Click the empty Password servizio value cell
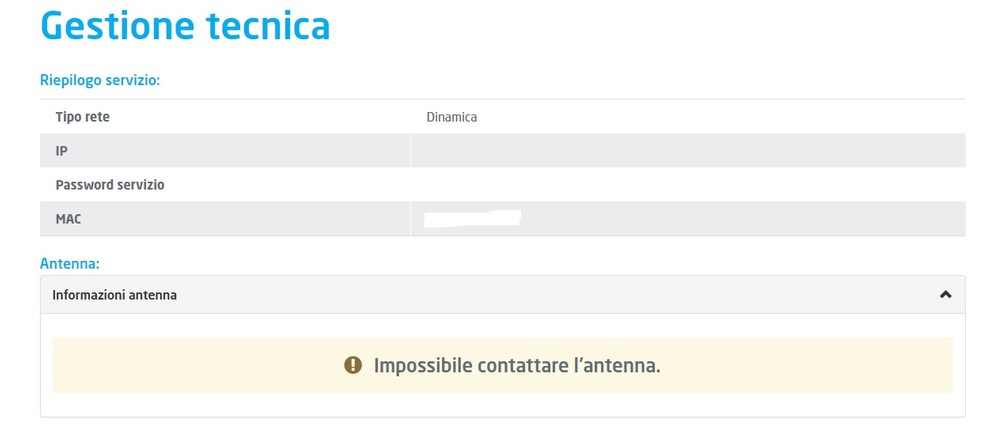The width and height of the screenshot is (1000, 434). coord(687,185)
